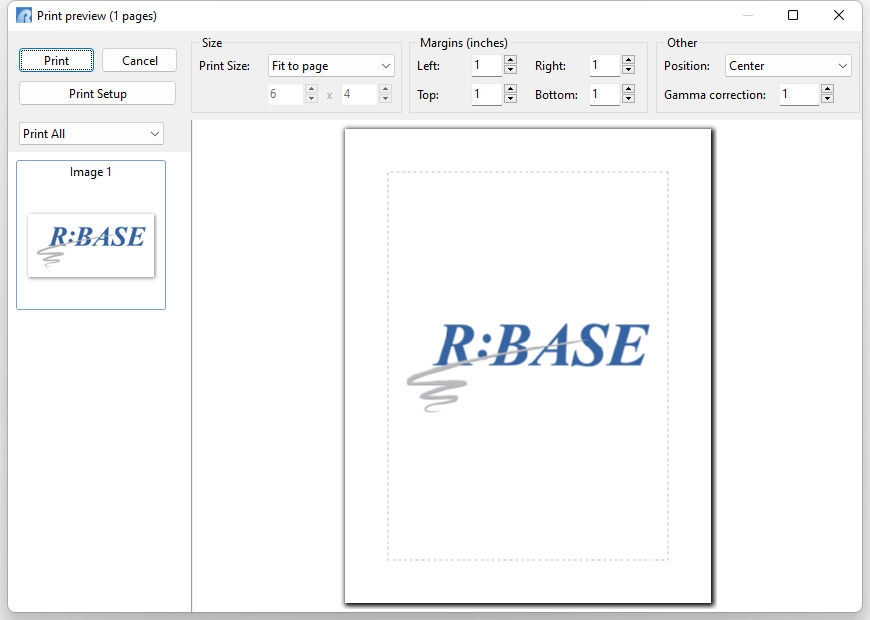Click the app icon in title bar

(24, 16)
